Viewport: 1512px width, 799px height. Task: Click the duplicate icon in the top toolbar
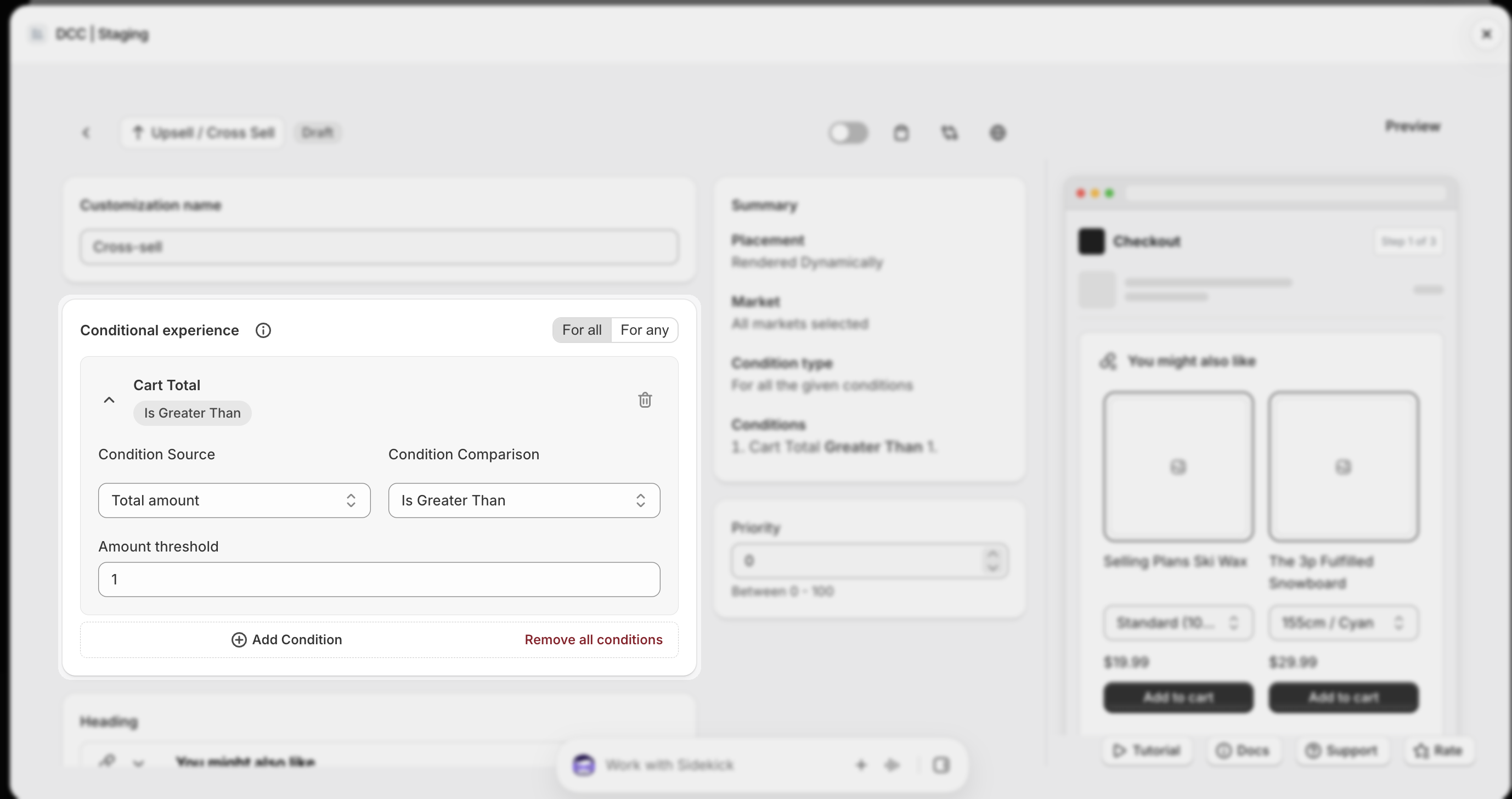pyautogui.click(x=950, y=133)
